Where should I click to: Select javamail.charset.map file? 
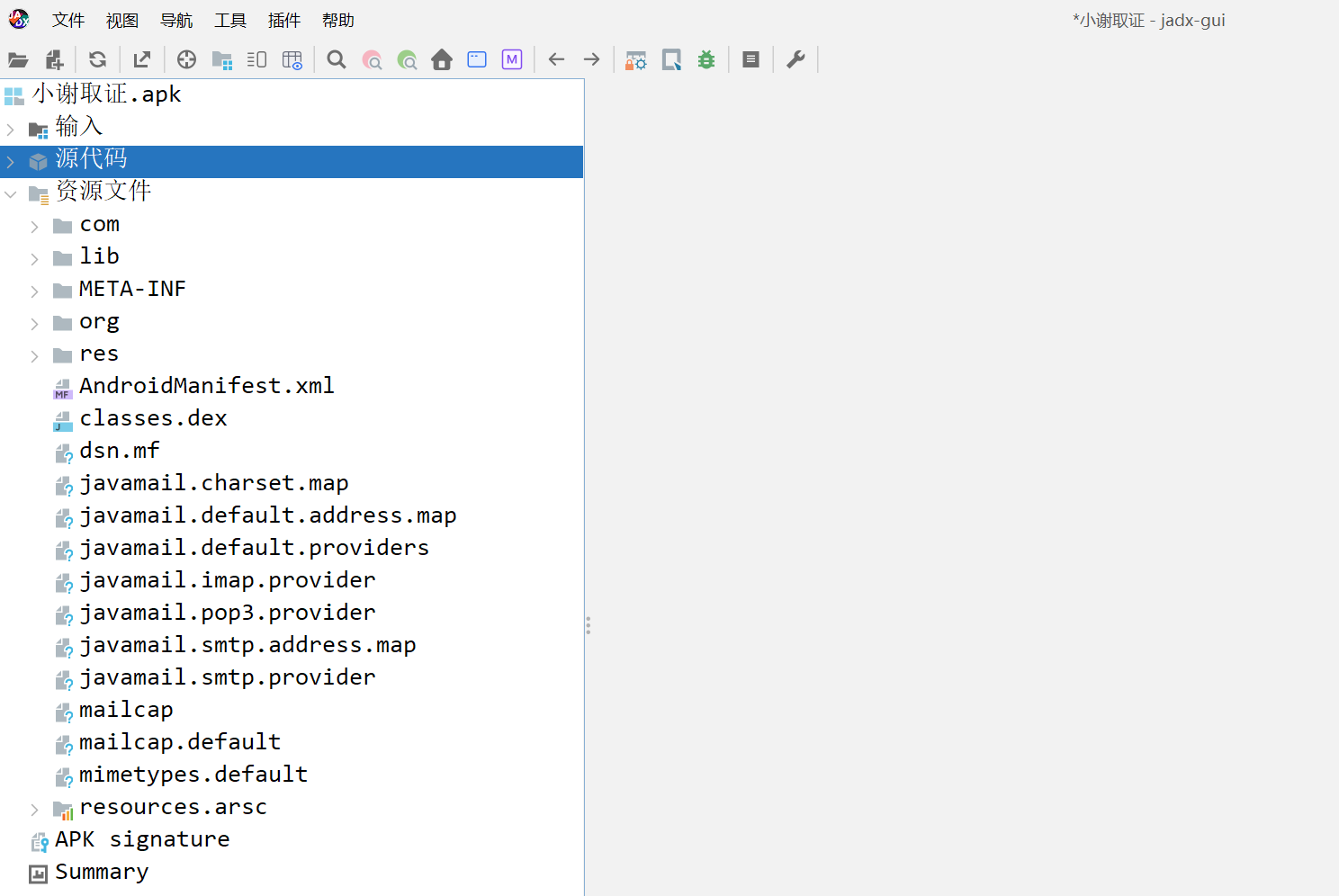pyautogui.click(x=214, y=483)
